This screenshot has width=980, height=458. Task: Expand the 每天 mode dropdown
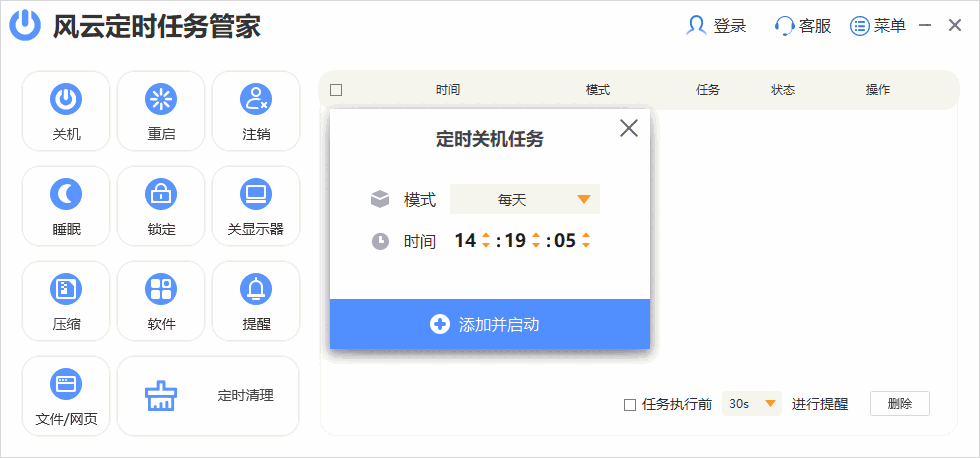click(525, 199)
